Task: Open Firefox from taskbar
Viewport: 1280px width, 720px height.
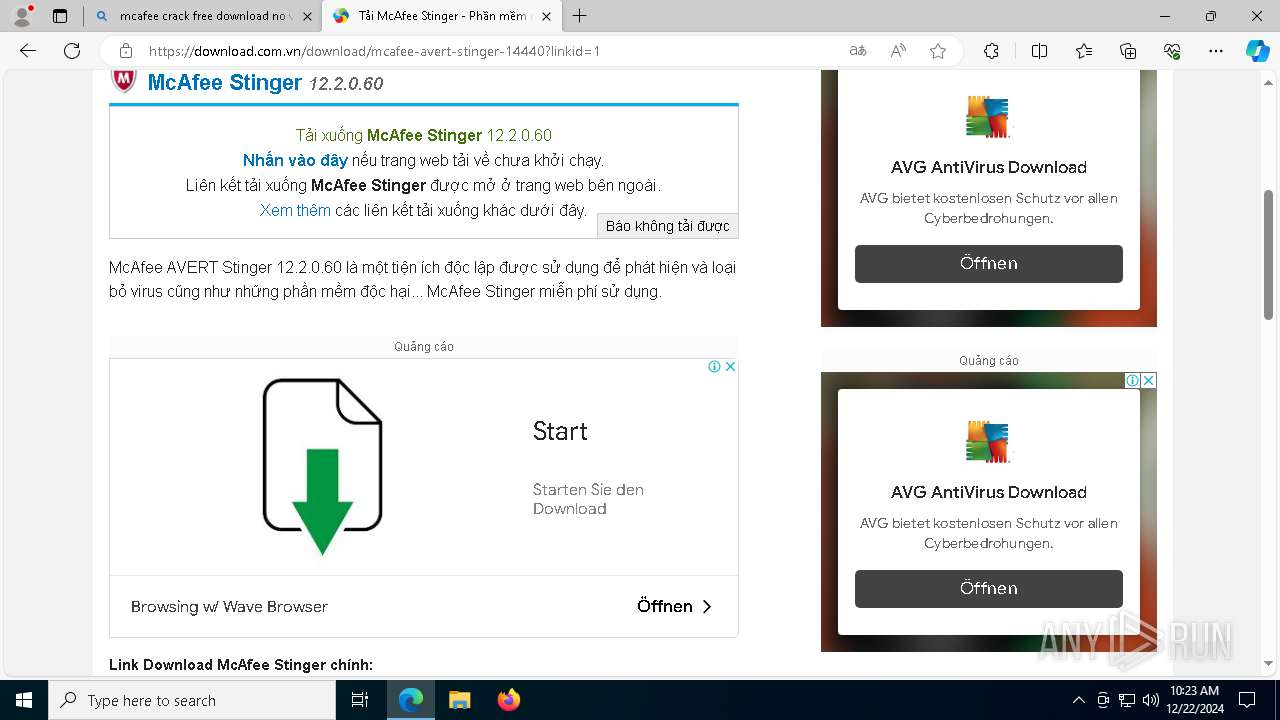Action: [x=508, y=700]
